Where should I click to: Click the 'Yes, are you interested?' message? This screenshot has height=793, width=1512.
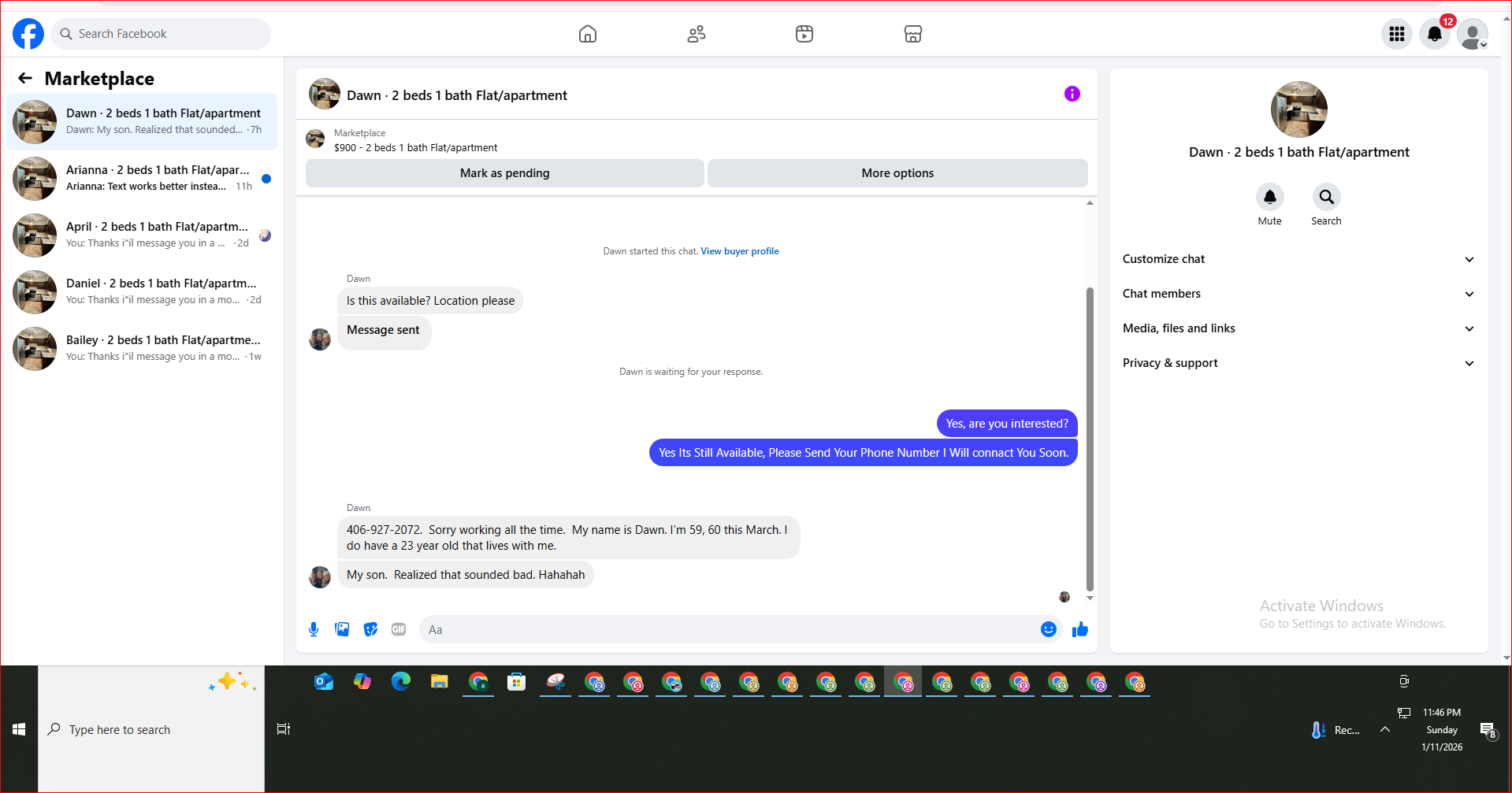coord(1007,424)
